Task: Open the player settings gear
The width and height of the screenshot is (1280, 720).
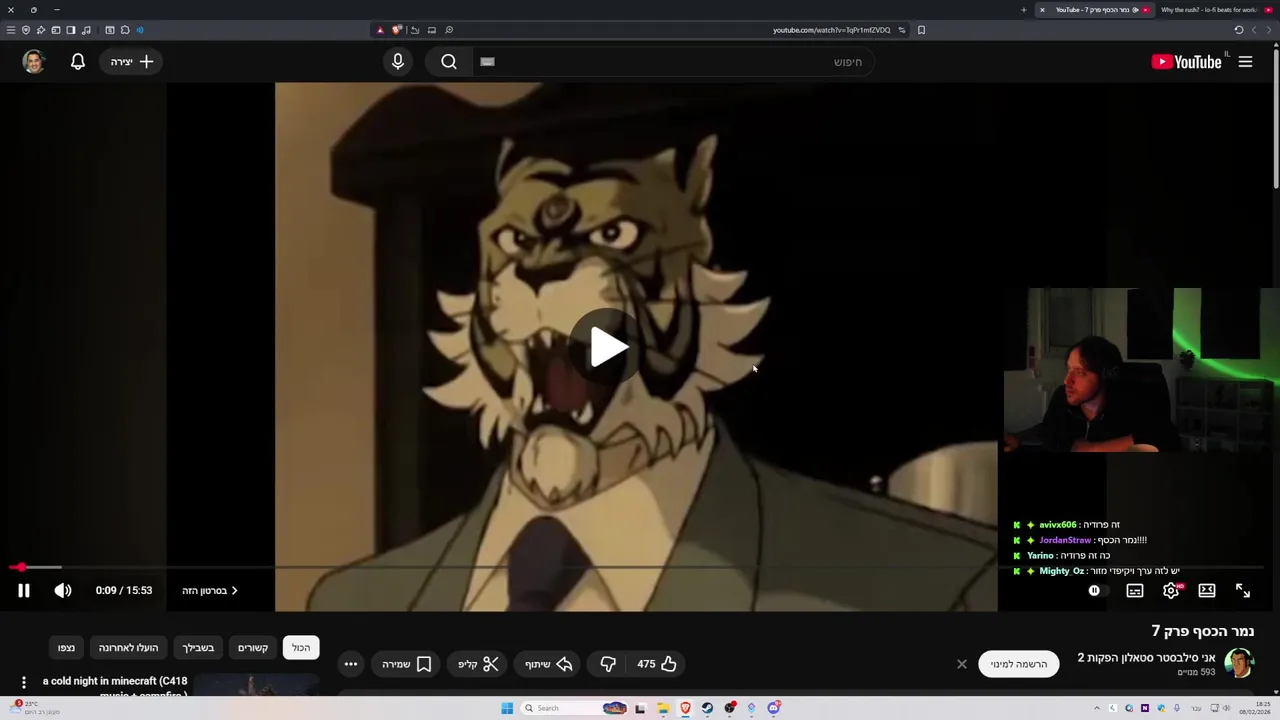Action: click(x=1171, y=591)
